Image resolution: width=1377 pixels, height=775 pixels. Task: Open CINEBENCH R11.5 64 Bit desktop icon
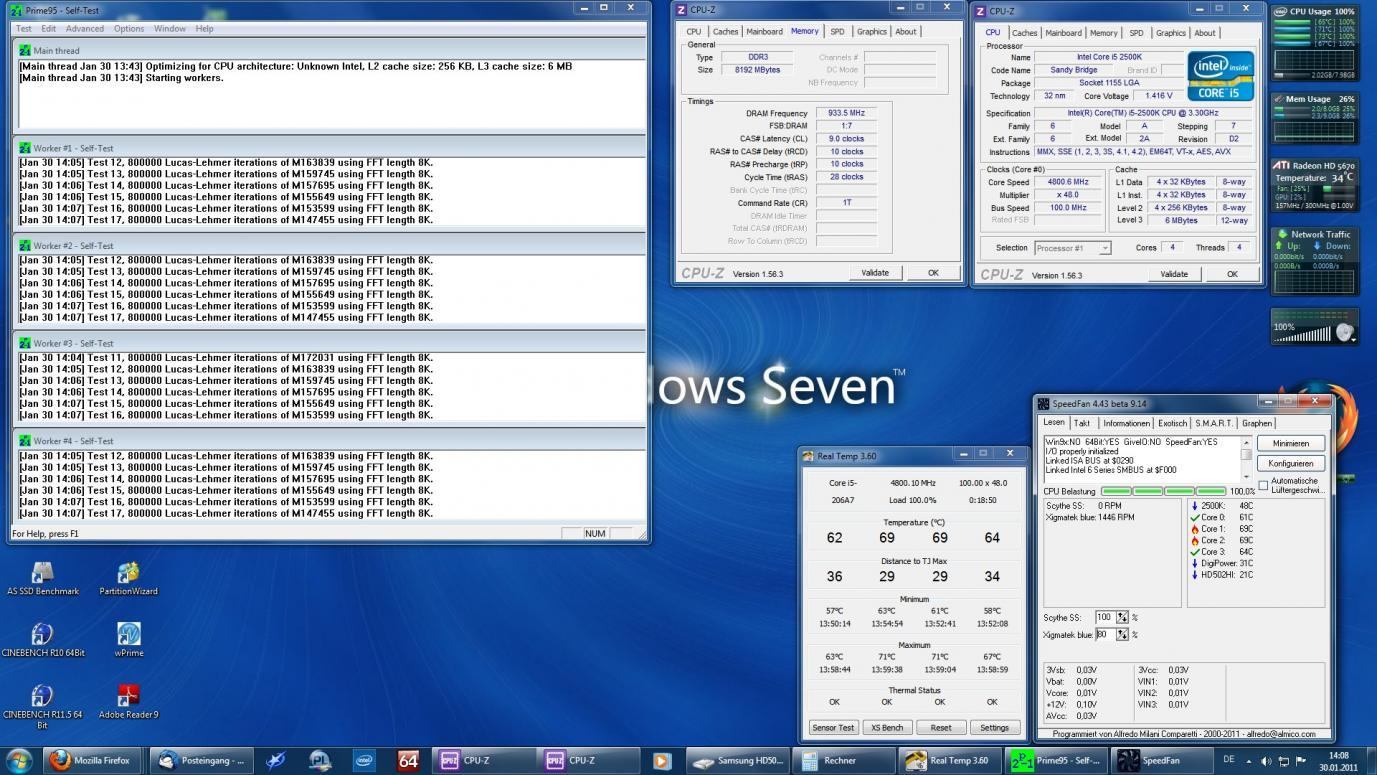(x=42, y=706)
